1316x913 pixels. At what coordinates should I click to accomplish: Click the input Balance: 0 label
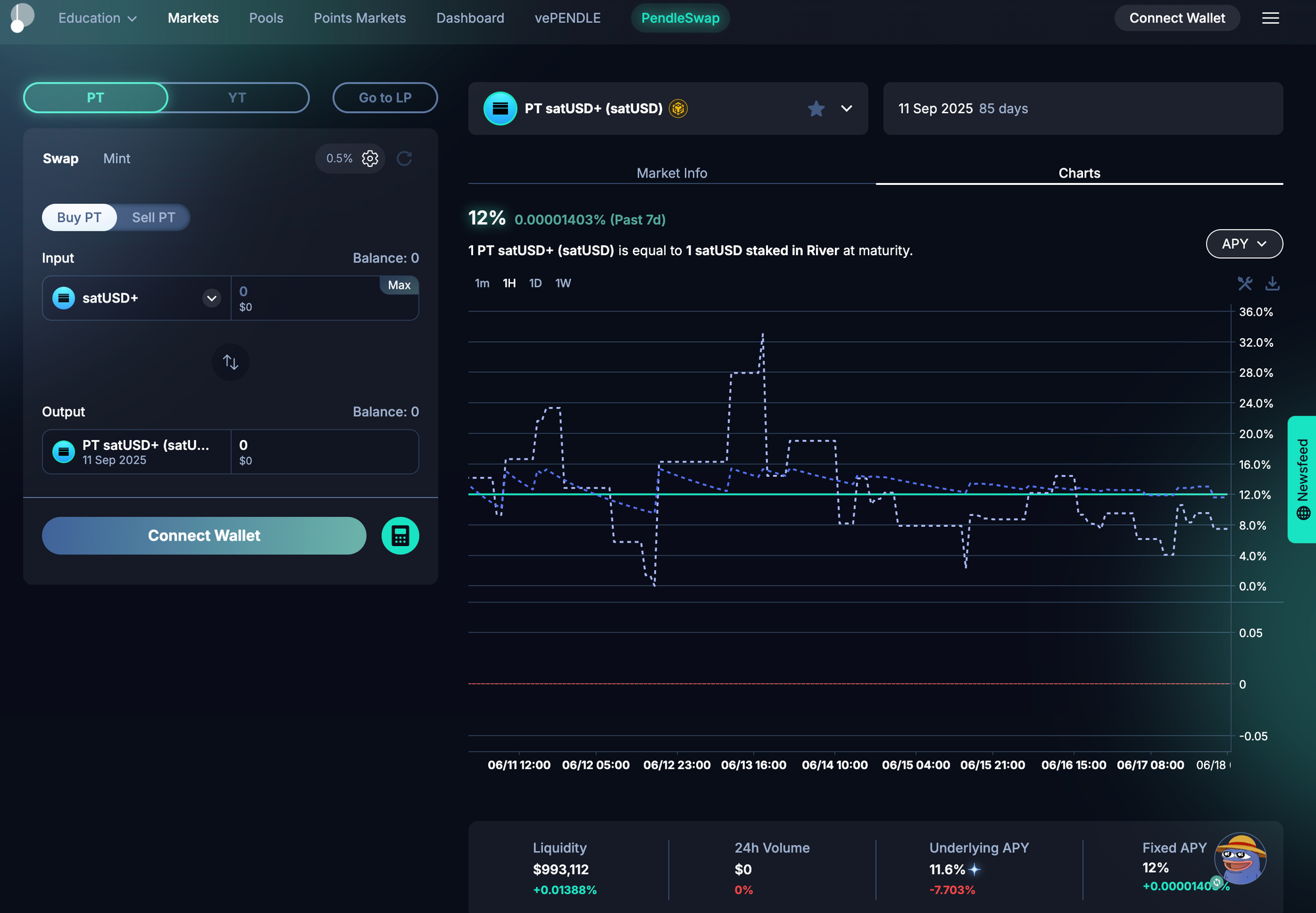coord(386,258)
